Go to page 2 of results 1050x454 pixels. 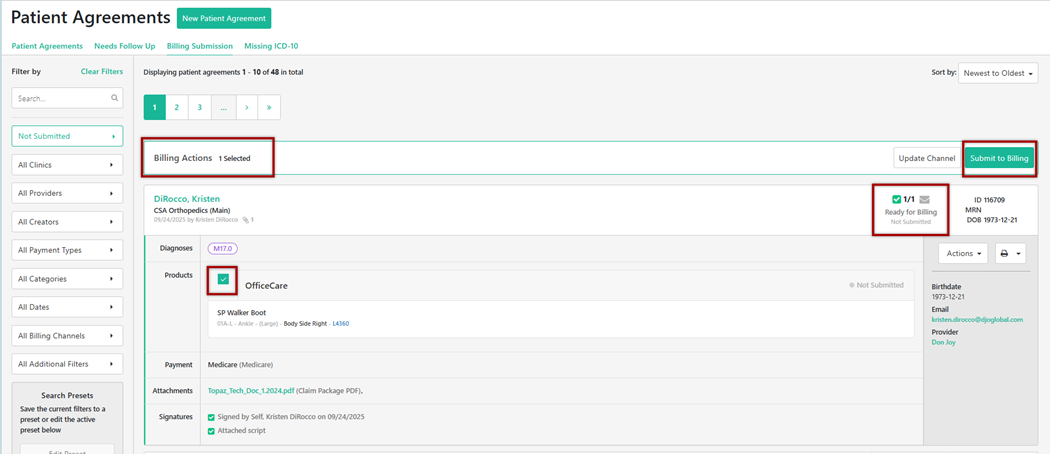coord(177,107)
